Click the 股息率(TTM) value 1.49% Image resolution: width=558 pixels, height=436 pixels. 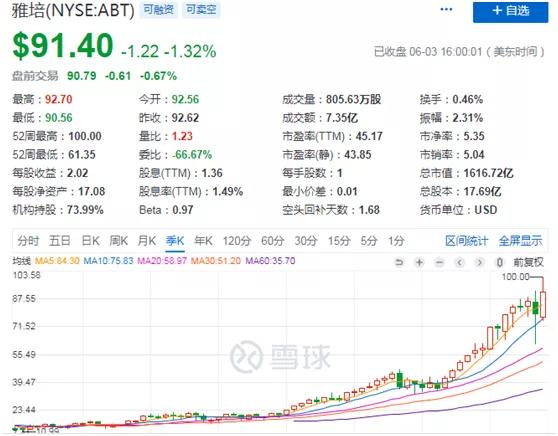point(228,192)
